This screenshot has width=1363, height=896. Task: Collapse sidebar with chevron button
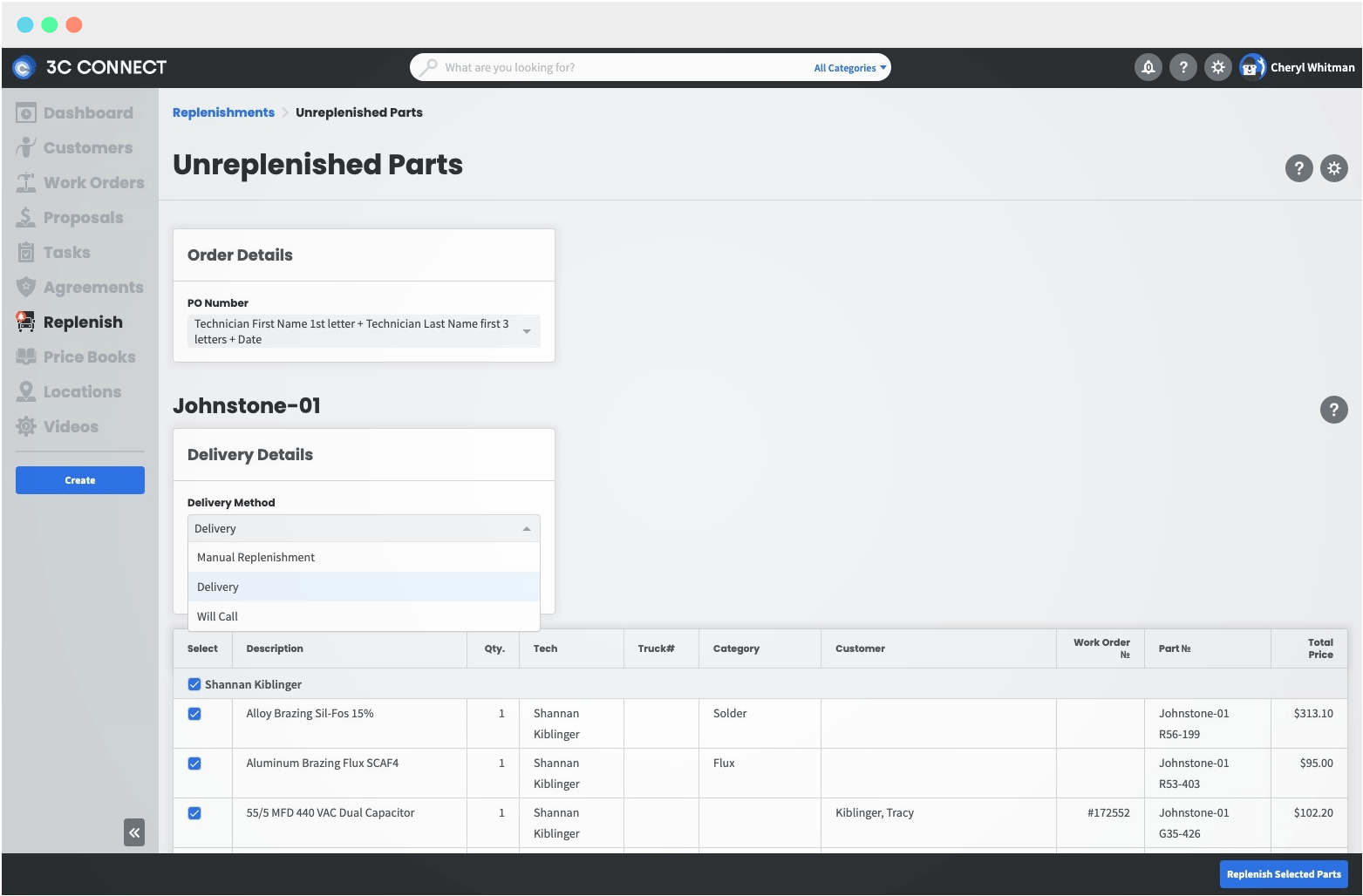[134, 832]
